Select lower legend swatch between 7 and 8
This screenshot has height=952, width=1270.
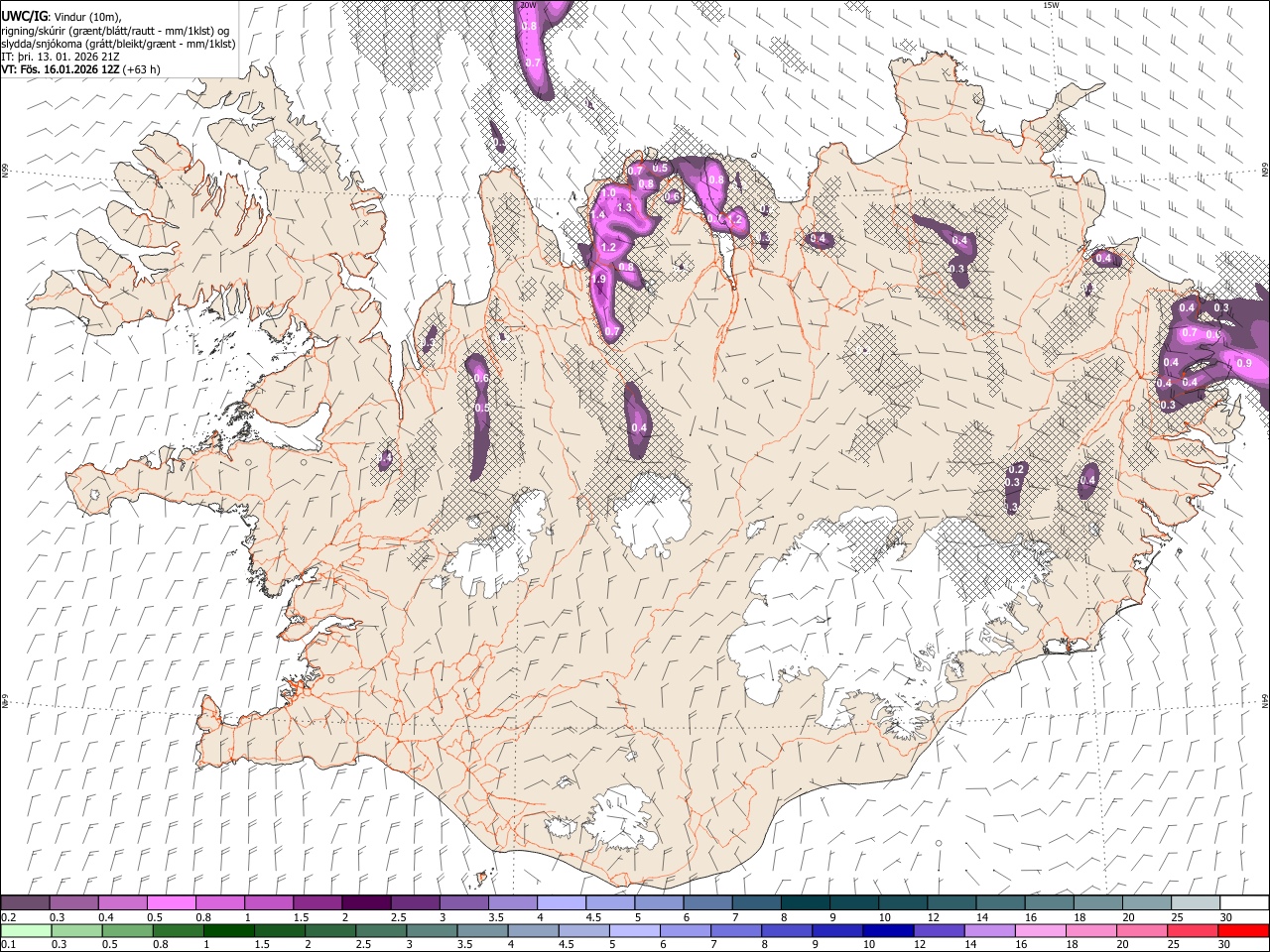736,930
